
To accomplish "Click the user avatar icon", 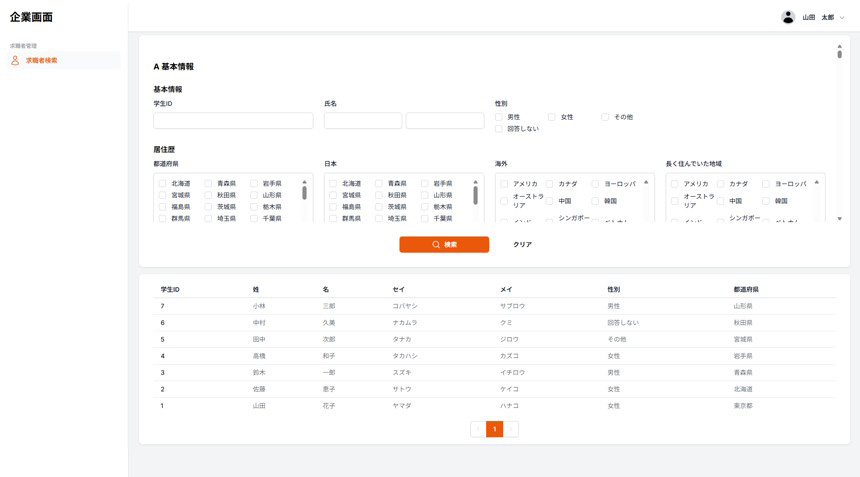I will coord(788,17).
